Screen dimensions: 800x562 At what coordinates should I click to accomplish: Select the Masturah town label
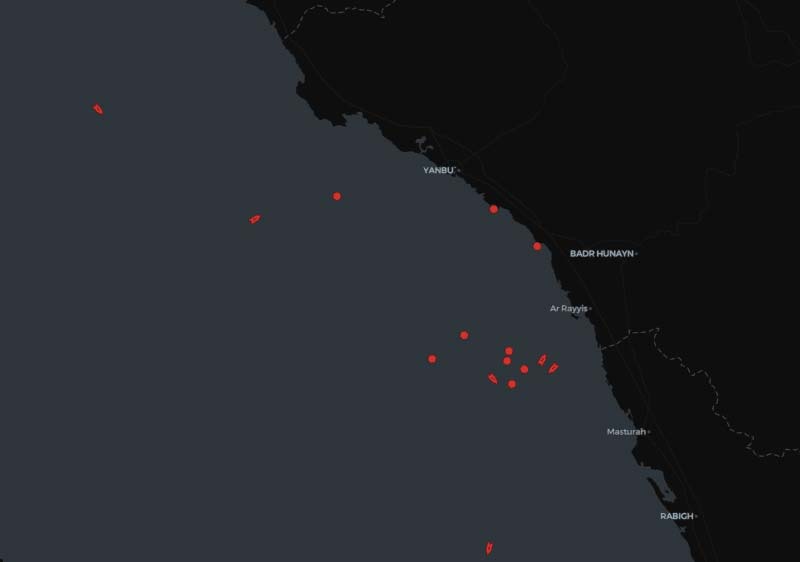point(625,432)
